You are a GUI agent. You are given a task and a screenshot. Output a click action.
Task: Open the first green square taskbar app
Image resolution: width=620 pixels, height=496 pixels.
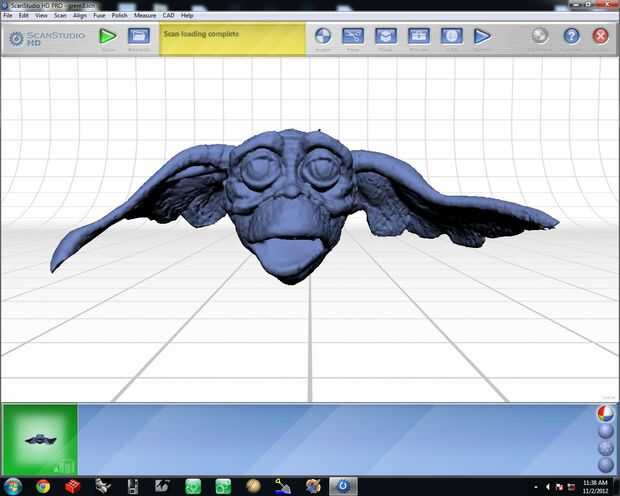click(x=193, y=487)
